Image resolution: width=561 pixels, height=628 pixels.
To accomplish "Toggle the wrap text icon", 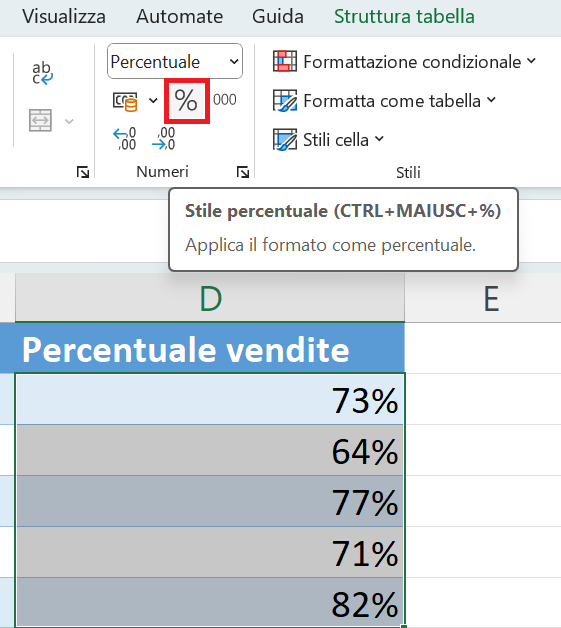I will (42, 73).
